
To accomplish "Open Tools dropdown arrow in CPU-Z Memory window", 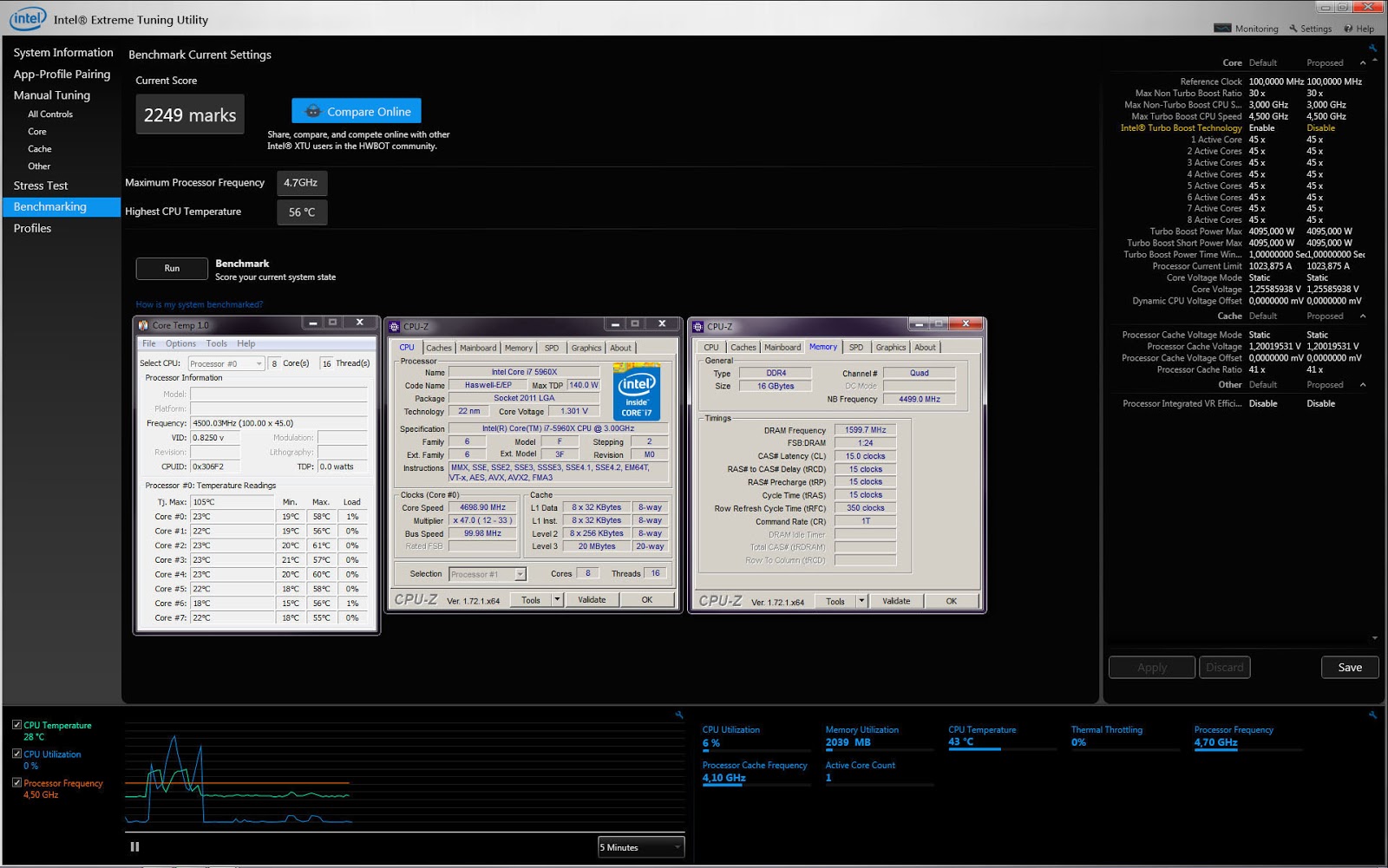I will tap(861, 601).
